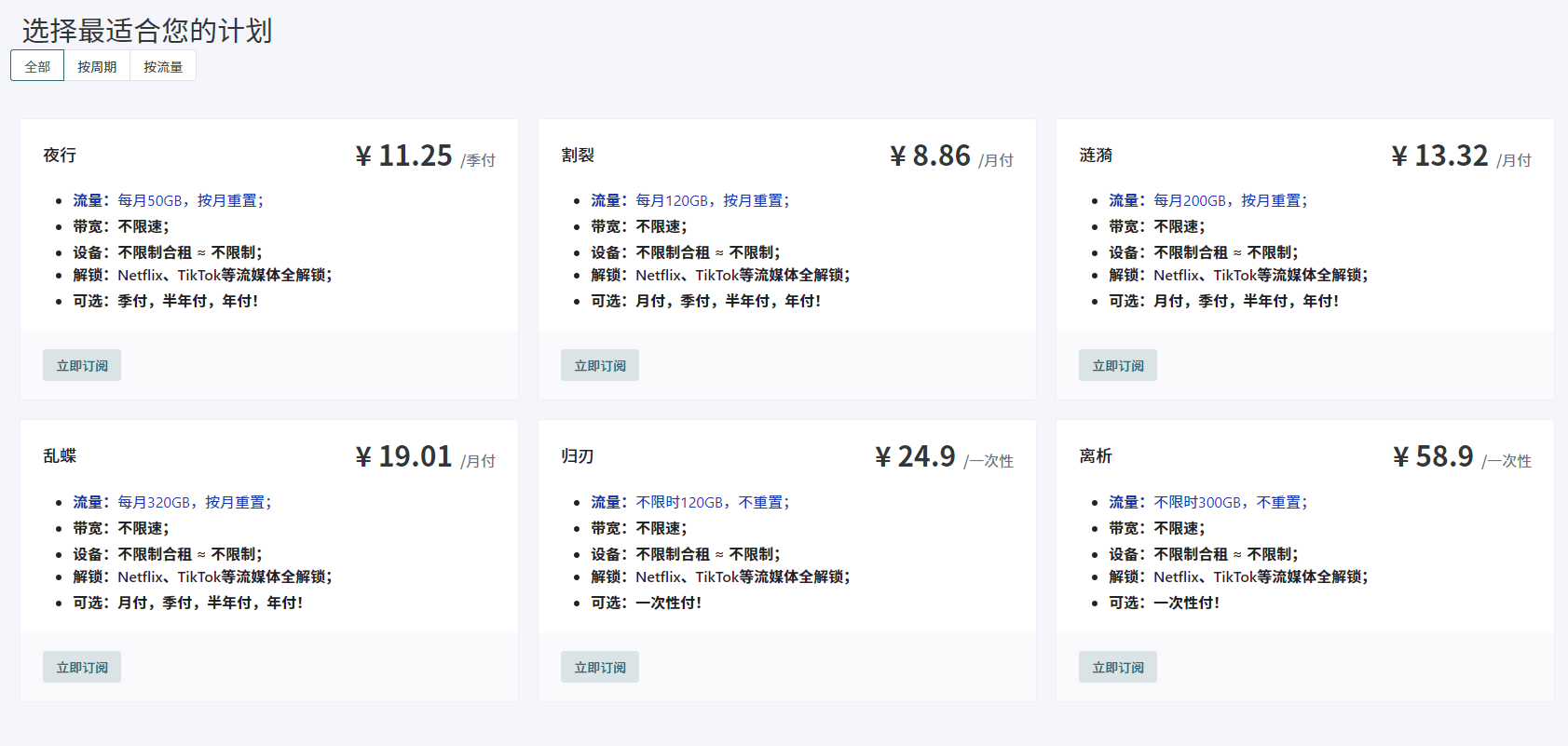This screenshot has width=1568, height=746.
Task: Click the 每月320GB traffic text
Action: 194,503
